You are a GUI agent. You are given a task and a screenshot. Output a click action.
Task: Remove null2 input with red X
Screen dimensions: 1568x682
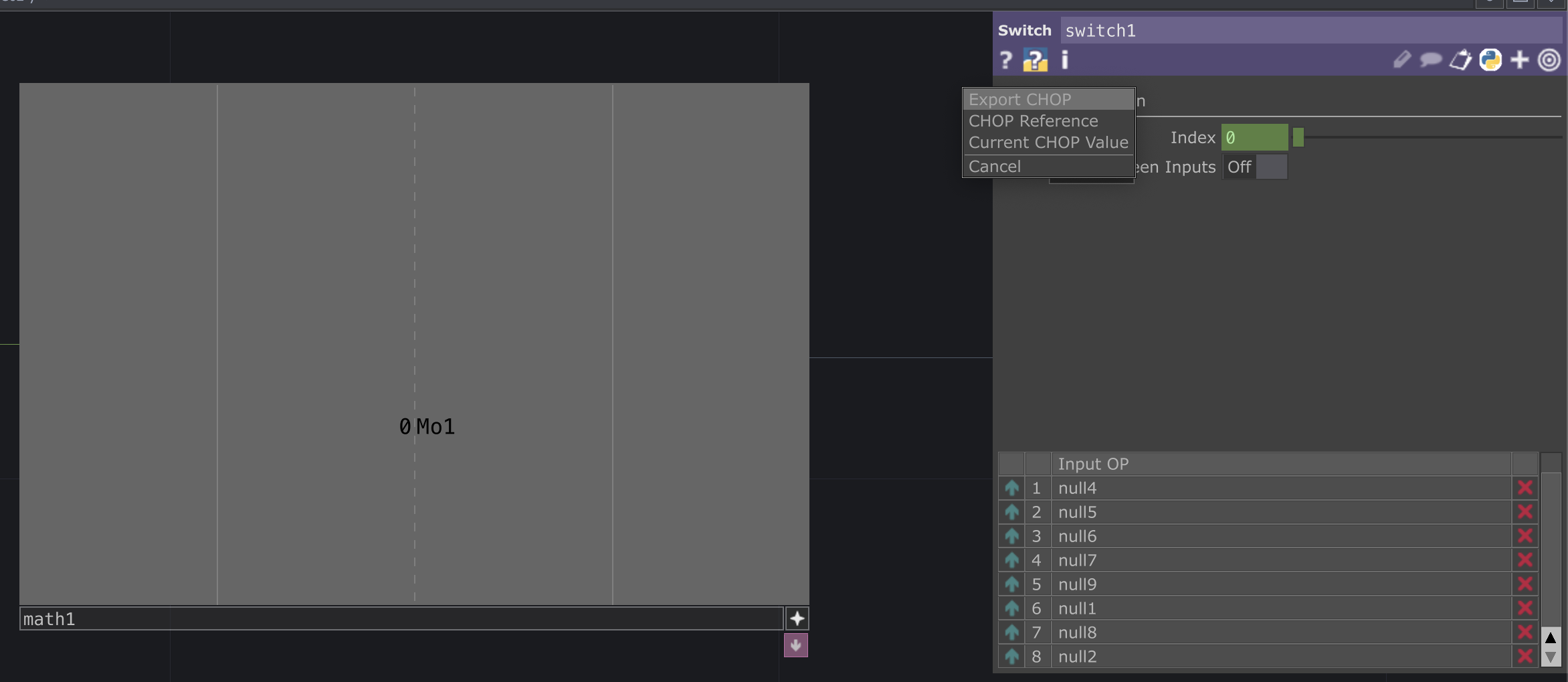(x=1525, y=657)
